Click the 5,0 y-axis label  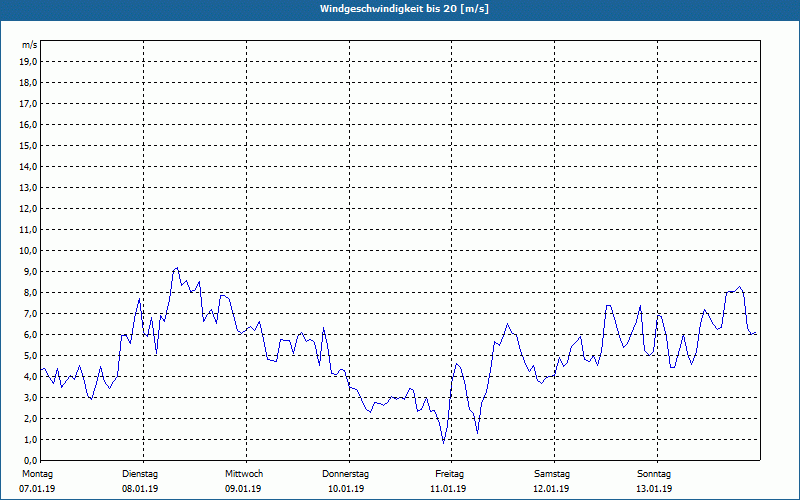pyautogui.click(x=30, y=356)
